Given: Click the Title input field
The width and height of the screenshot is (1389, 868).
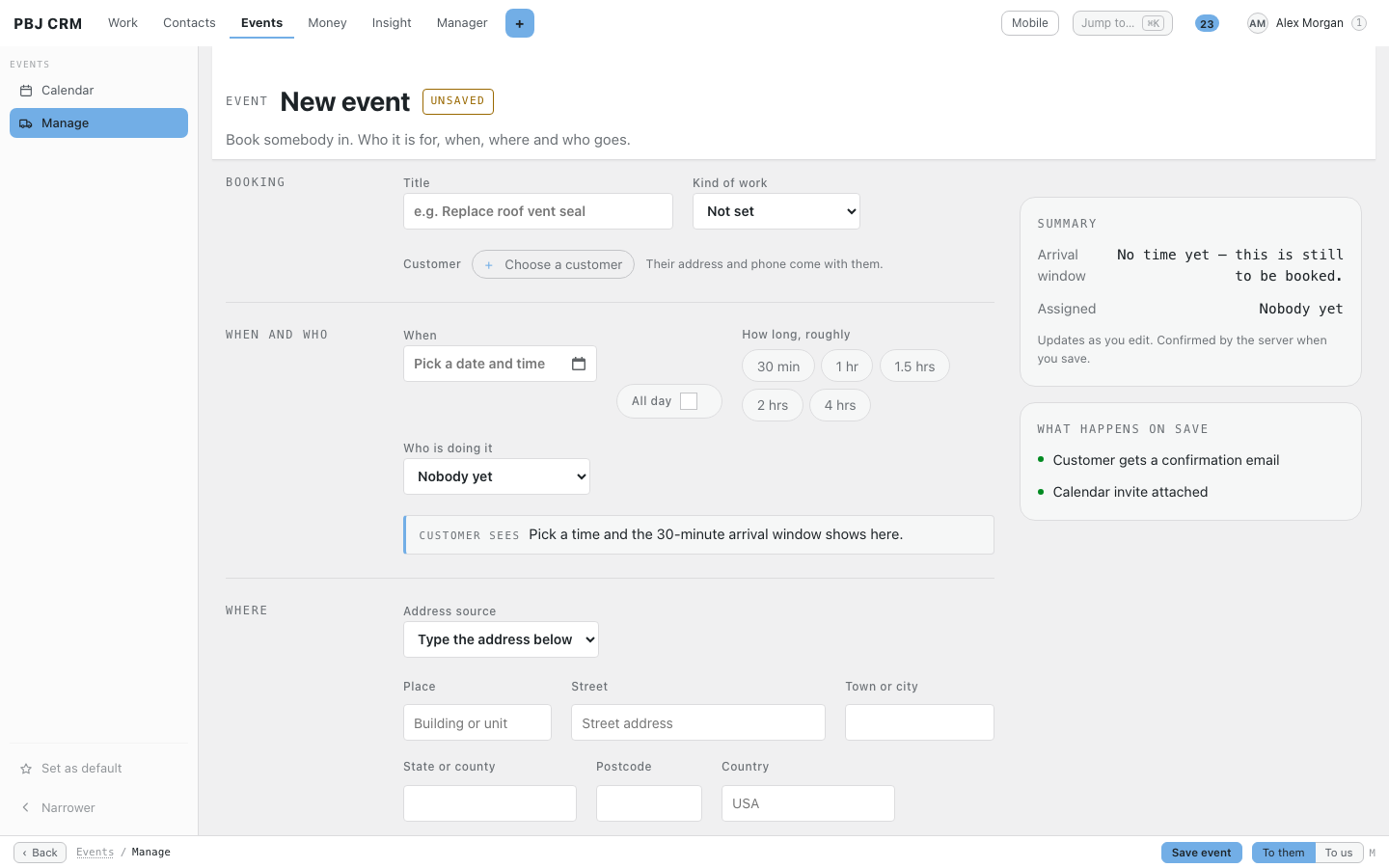Looking at the screenshot, I should coord(538,211).
